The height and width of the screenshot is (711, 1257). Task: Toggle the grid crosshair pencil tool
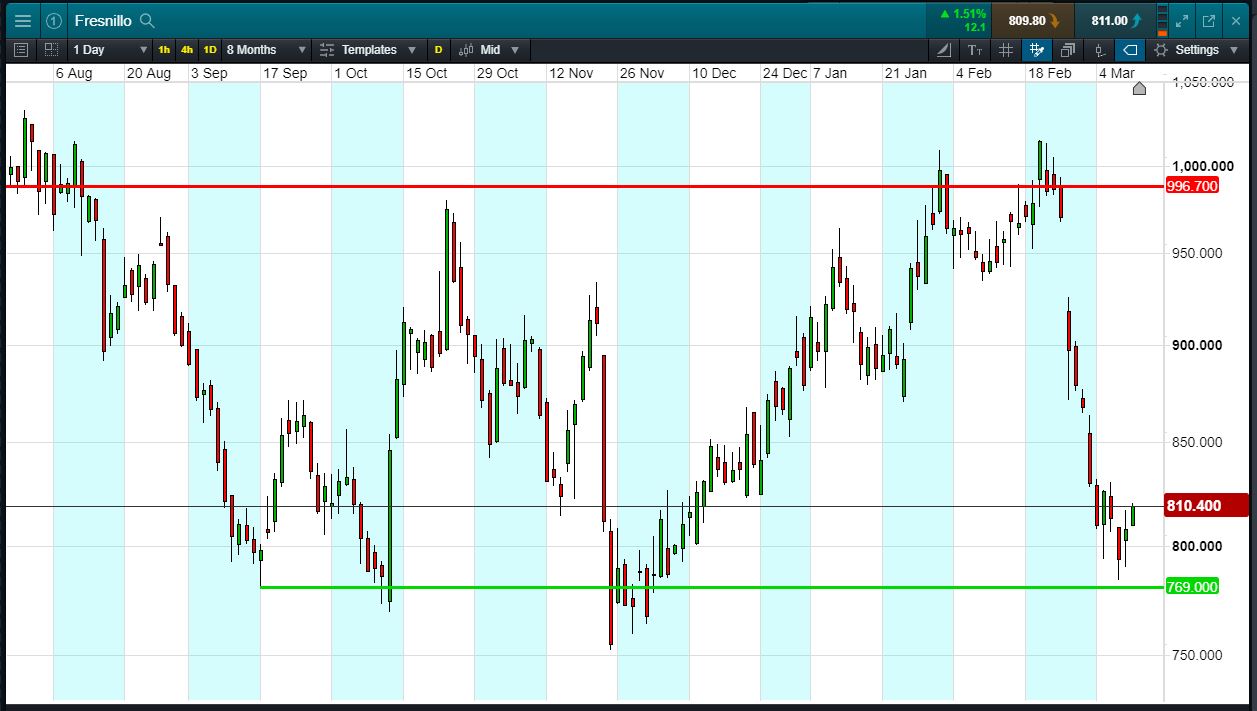[x=1036, y=49]
